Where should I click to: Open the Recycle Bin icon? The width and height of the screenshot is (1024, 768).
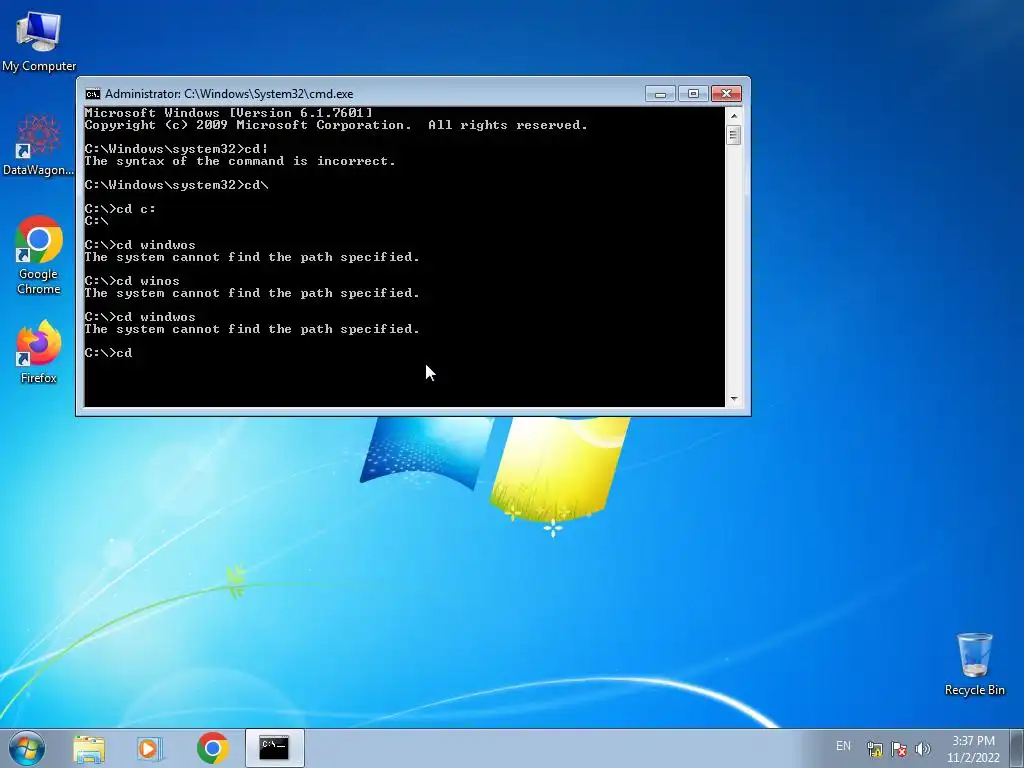[x=974, y=664]
